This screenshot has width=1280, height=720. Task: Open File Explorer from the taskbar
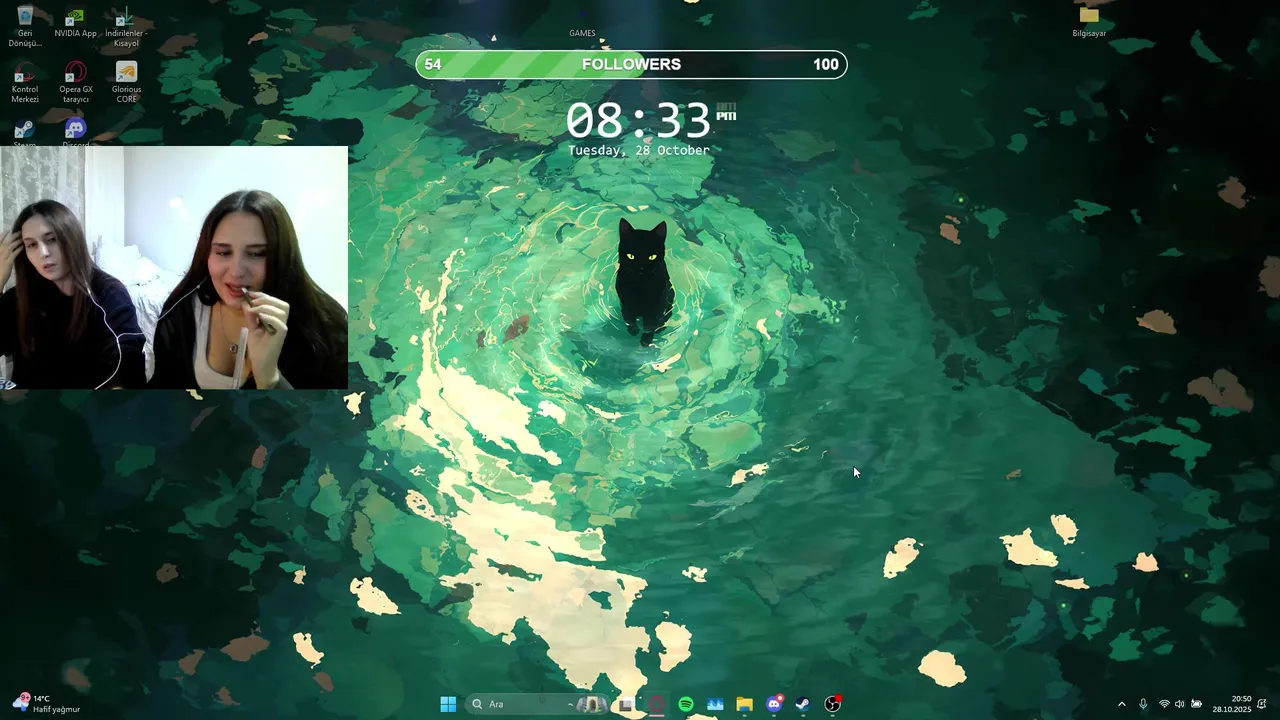(744, 704)
